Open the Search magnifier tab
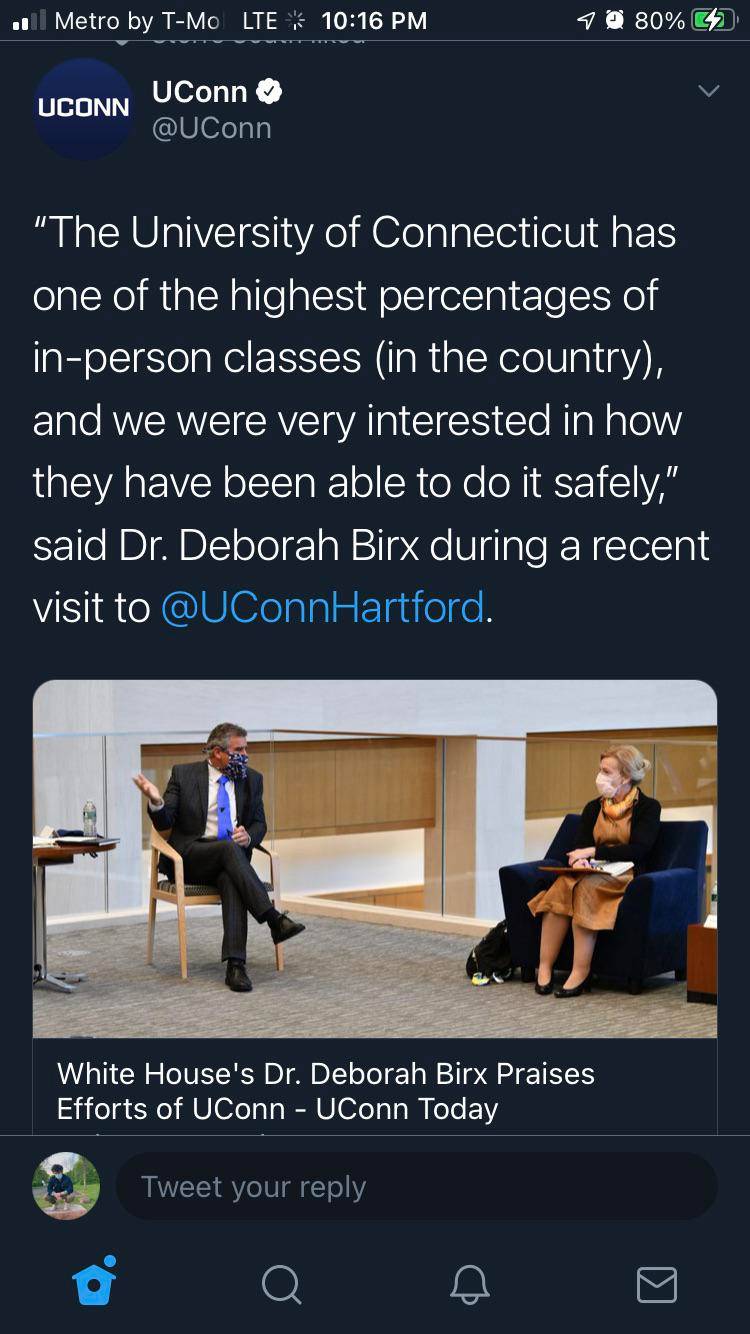 coord(281,1283)
